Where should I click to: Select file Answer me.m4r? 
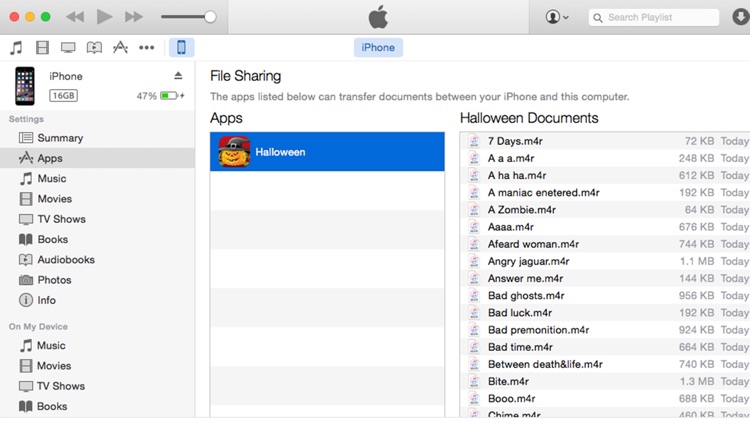605,278
